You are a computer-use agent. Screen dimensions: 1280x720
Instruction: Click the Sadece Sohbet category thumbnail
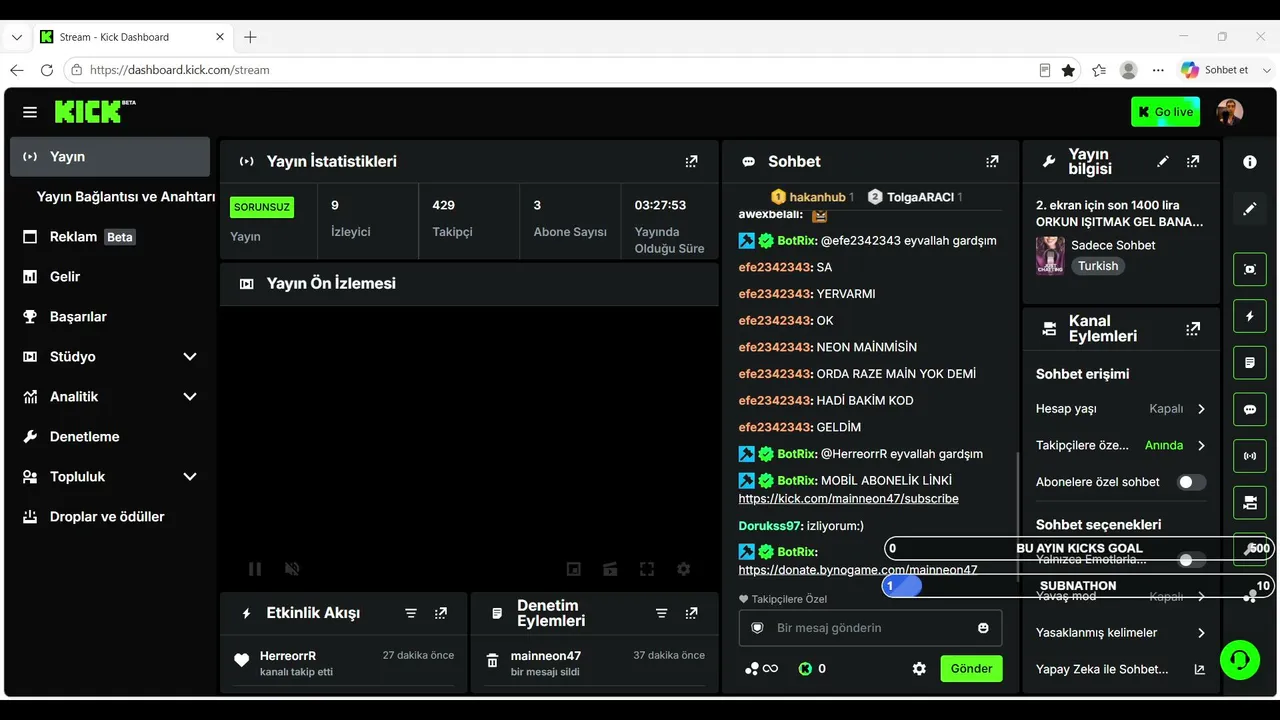pyautogui.click(x=1050, y=255)
